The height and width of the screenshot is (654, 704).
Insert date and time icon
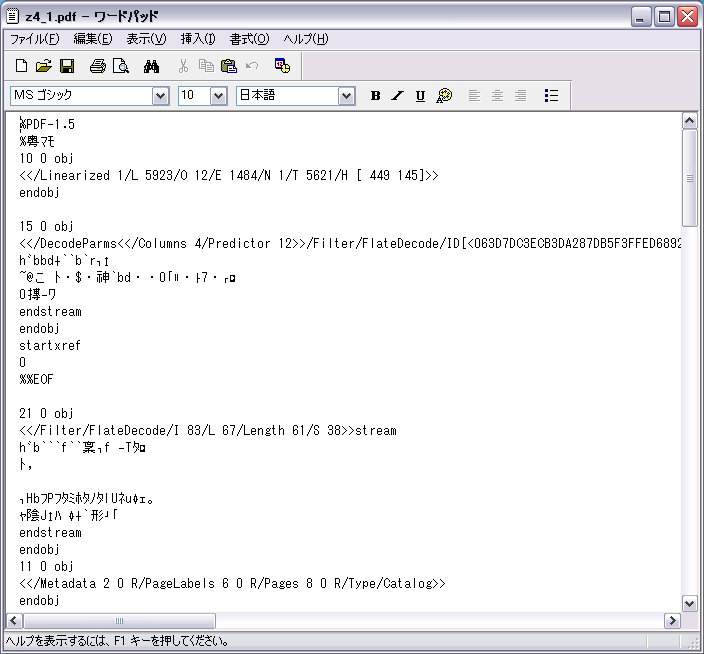[282, 66]
